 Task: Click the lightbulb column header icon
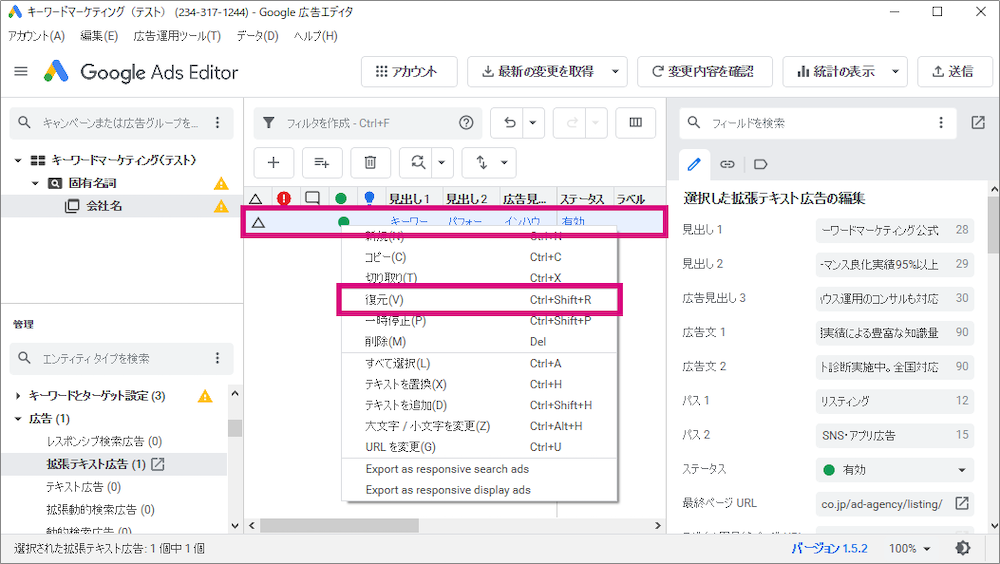click(369, 198)
